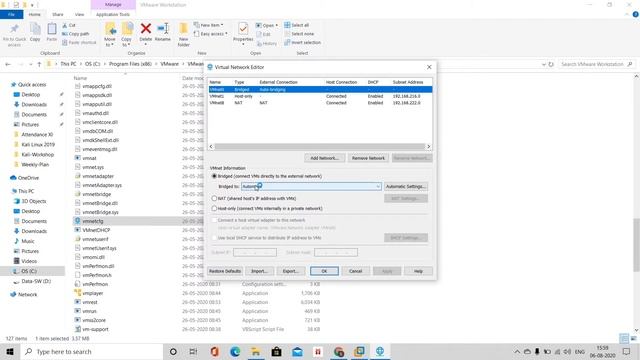The height and width of the screenshot is (360, 640).
Task: Click the Up one level arrow
Action: click(x=39, y=64)
